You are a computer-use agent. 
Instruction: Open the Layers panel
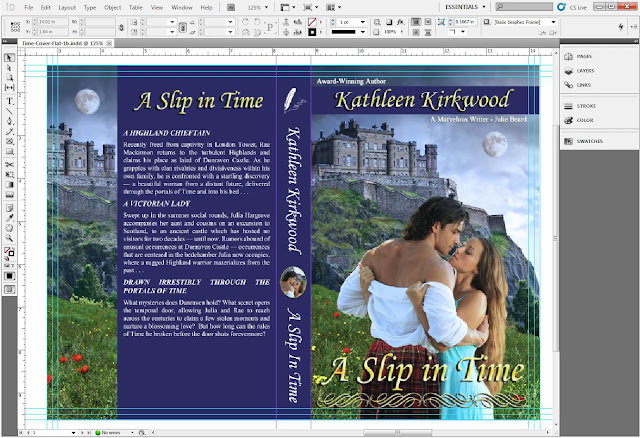[585, 71]
